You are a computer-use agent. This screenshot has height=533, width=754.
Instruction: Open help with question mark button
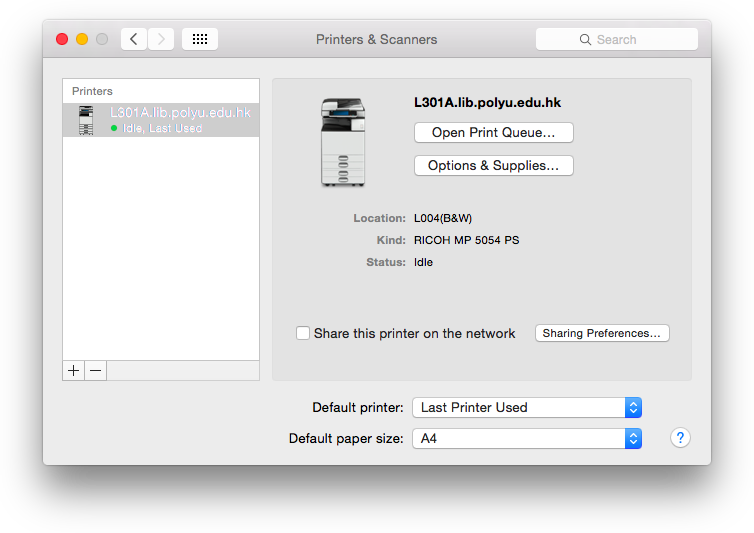tap(680, 438)
